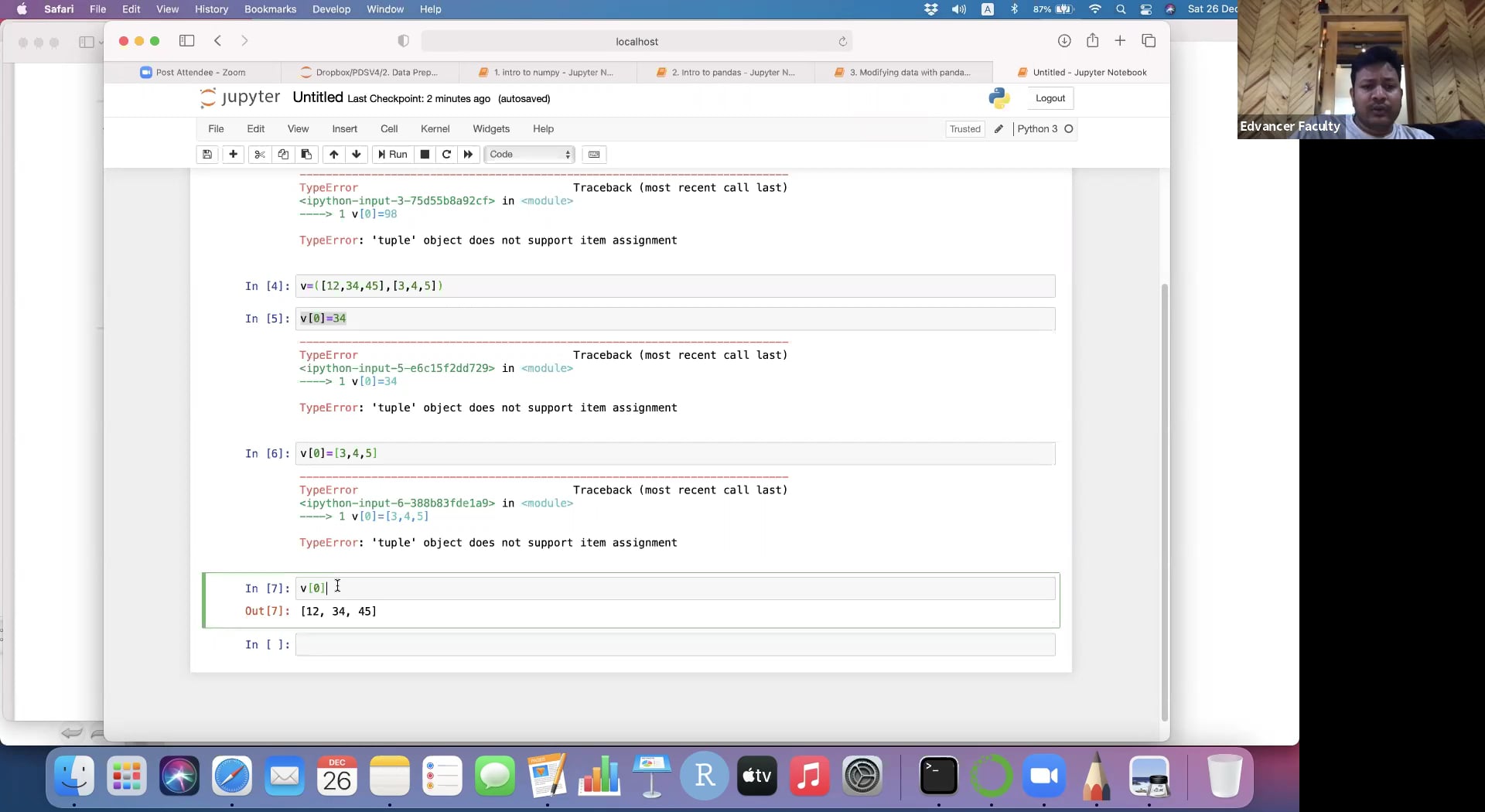Image resolution: width=1485 pixels, height=812 pixels.
Task: Copy the selected cell
Action: tap(283, 154)
